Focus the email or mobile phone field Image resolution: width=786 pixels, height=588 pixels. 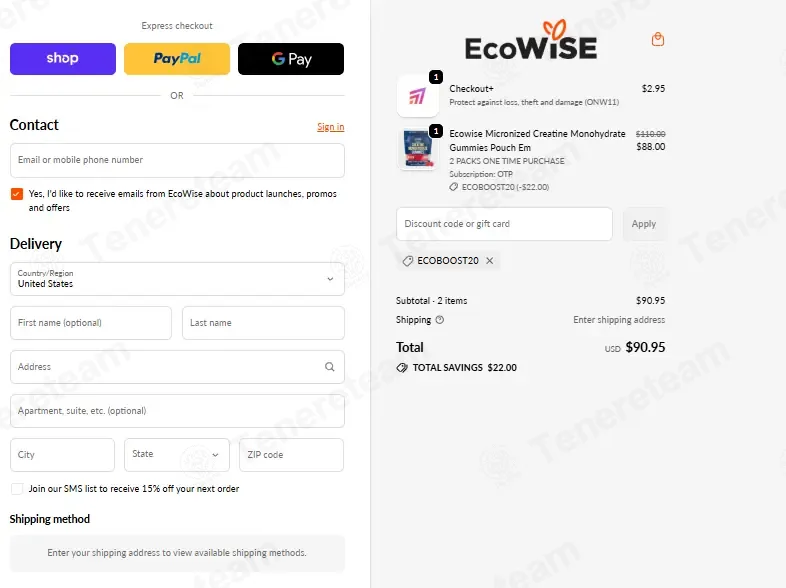pyautogui.click(x=177, y=160)
